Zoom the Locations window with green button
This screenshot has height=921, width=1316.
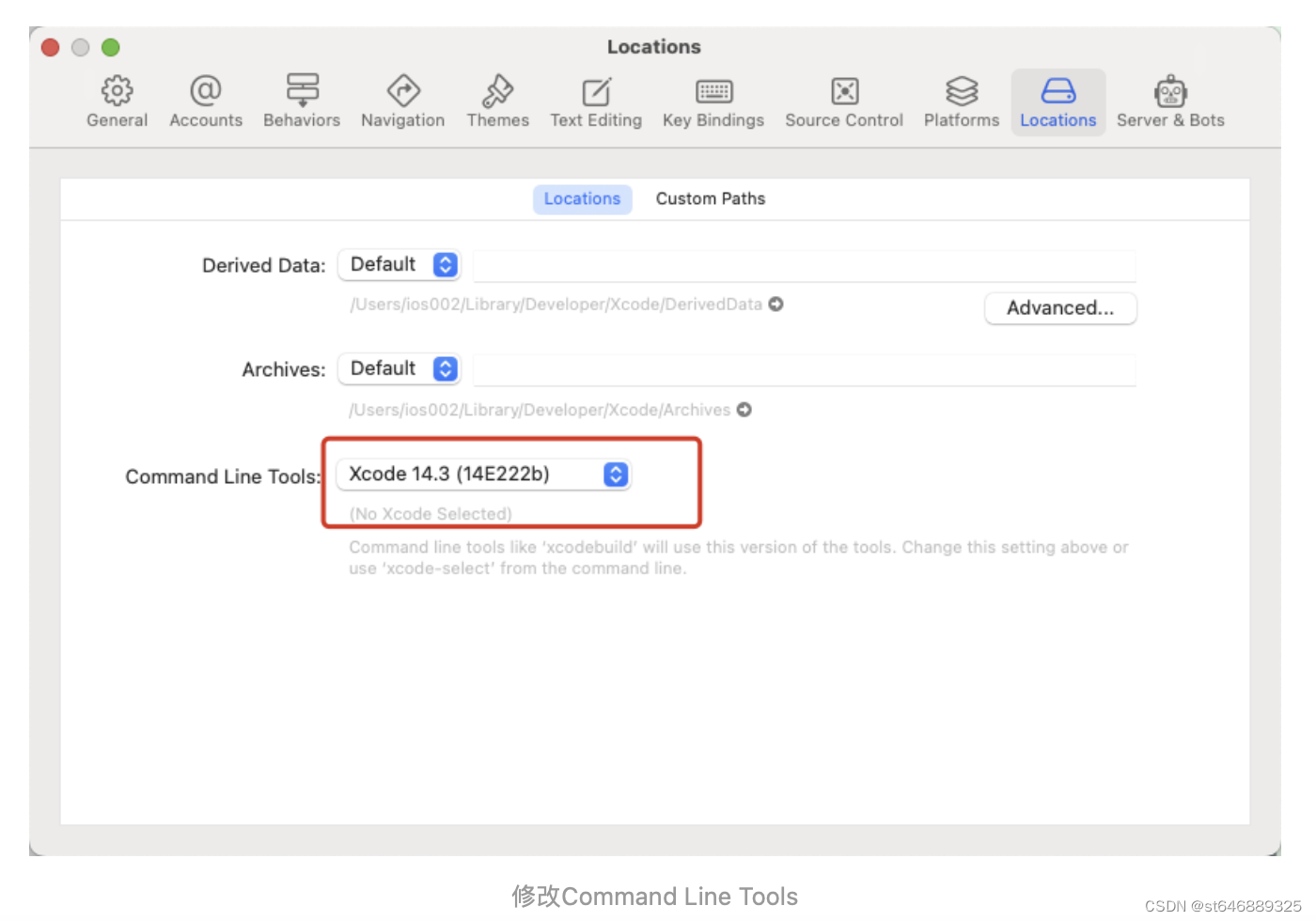coord(111,47)
